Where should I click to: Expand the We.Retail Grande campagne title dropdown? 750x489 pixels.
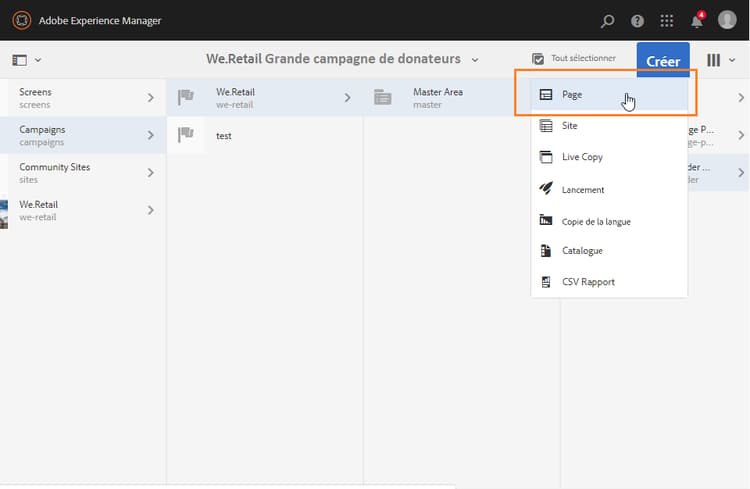(475, 60)
